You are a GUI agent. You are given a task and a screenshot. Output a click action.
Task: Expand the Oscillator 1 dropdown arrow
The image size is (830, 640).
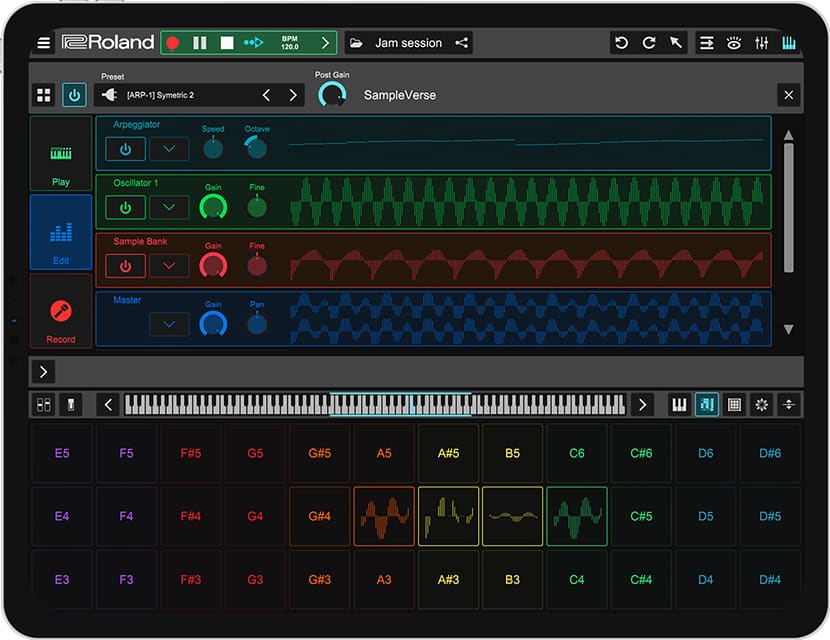pos(169,208)
